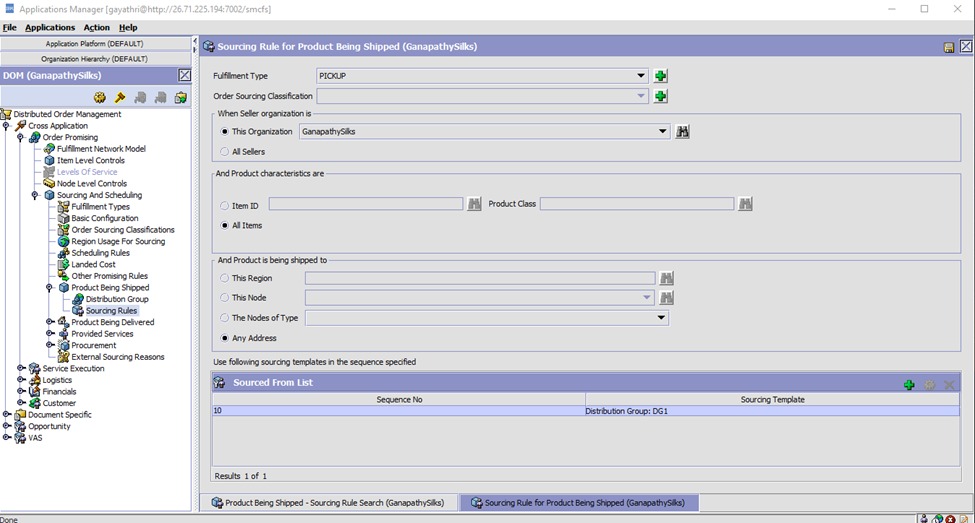Select row with Distribution Group: DG1
This screenshot has width=975, height=523.
pyautogui.click(x=585, y=411)
